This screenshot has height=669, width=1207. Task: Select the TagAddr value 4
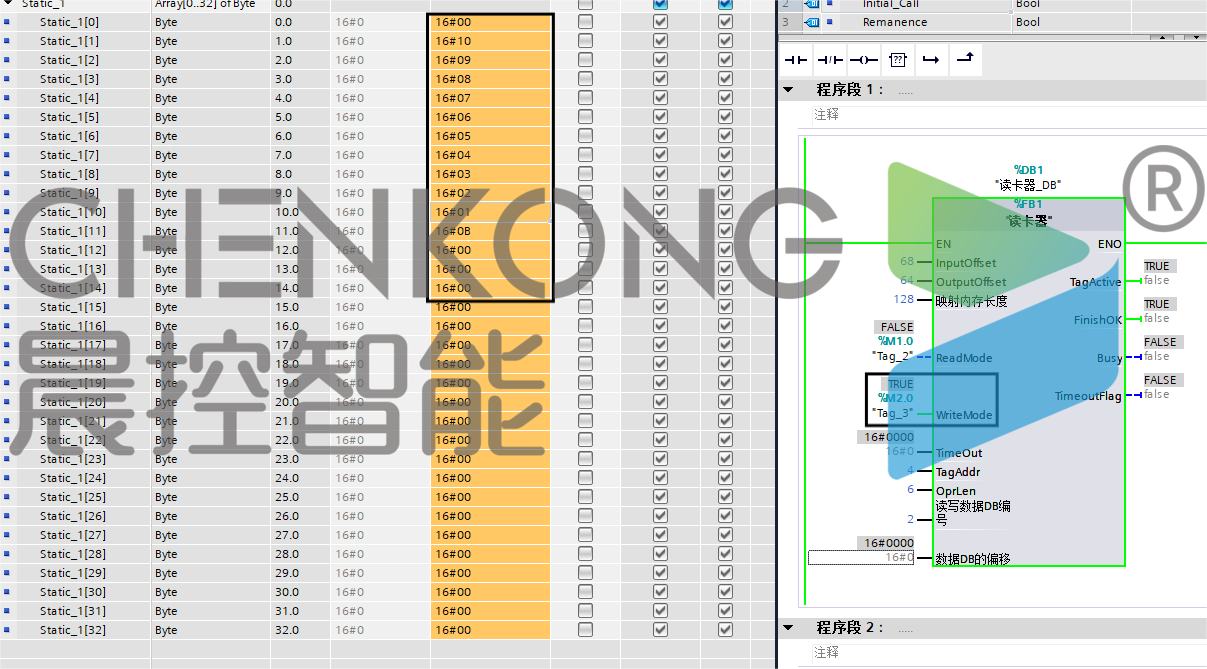click(911, 471)
